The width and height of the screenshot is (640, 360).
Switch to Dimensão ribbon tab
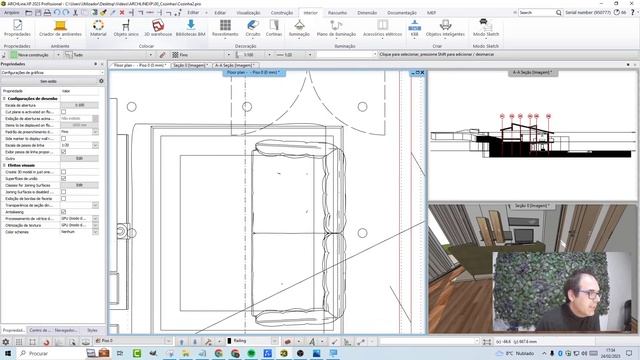pyautogui.click(x=367, y=13)
